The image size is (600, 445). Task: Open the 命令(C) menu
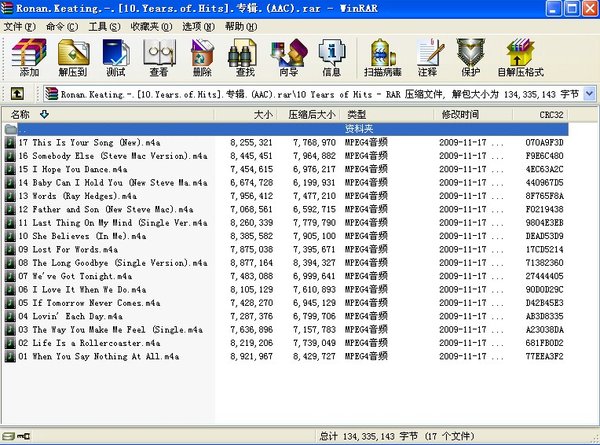(x=62, y=26)
